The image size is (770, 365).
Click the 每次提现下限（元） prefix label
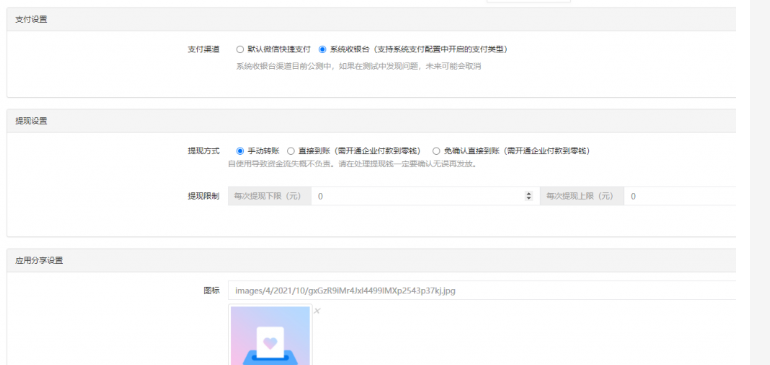[270, 196]
